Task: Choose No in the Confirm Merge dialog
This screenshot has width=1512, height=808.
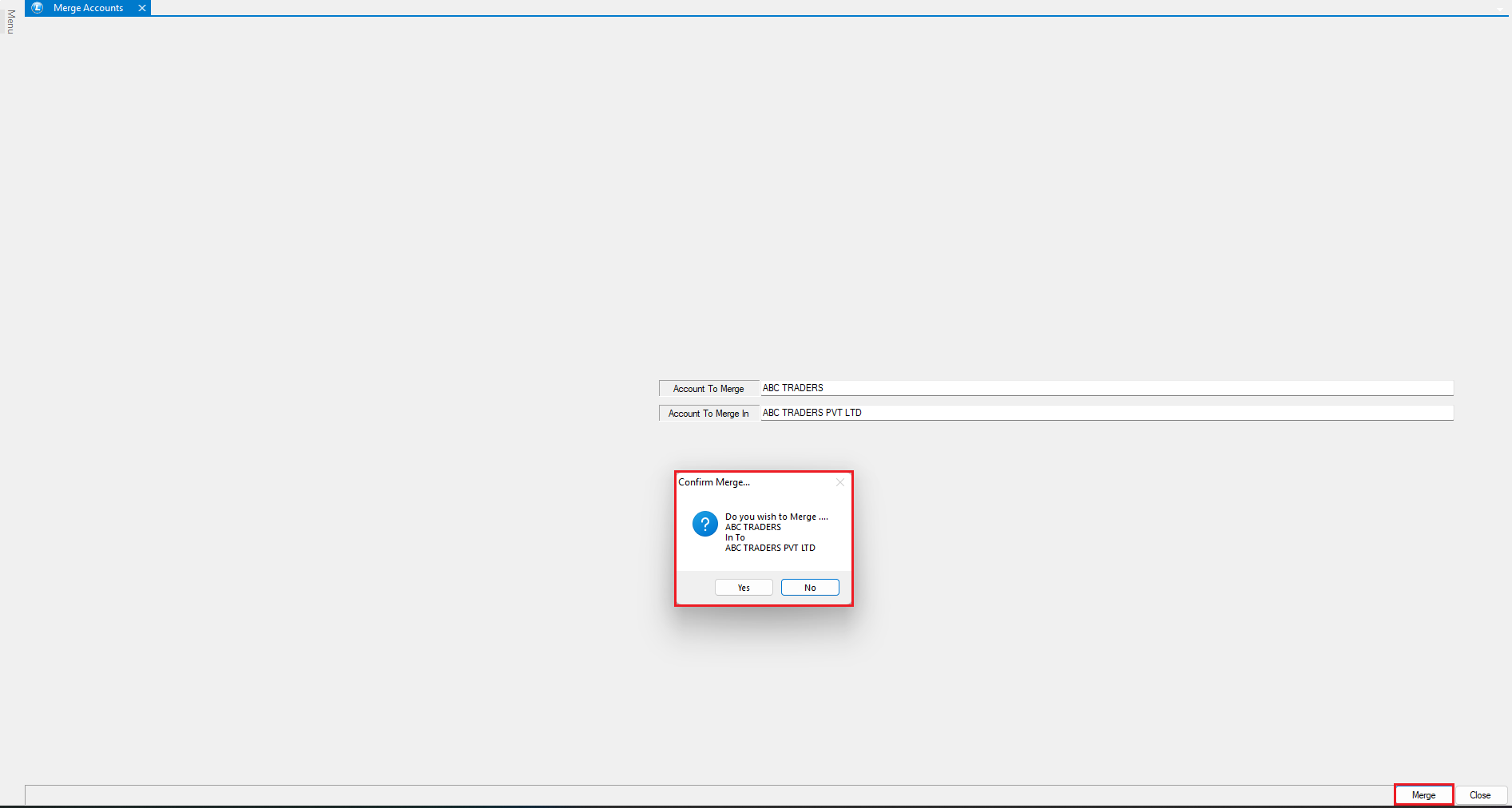Action: (x=810, y=588)
